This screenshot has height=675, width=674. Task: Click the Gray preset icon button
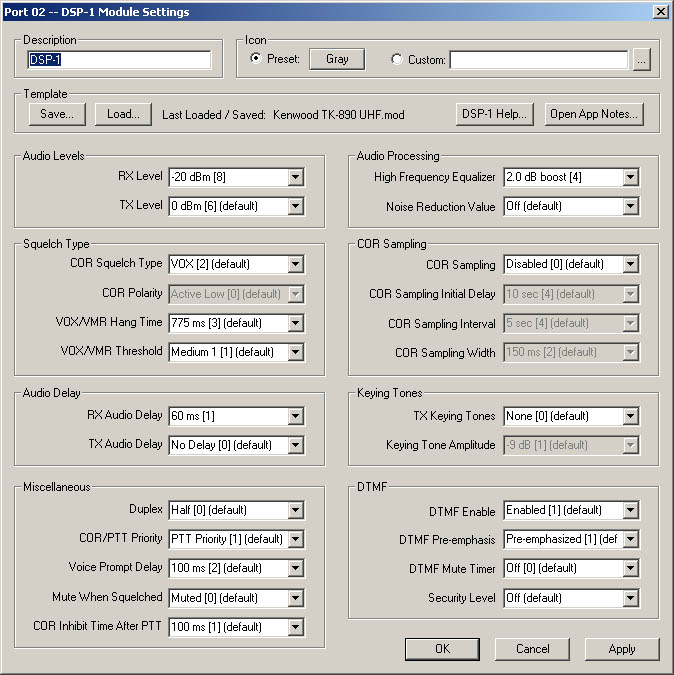337,59
